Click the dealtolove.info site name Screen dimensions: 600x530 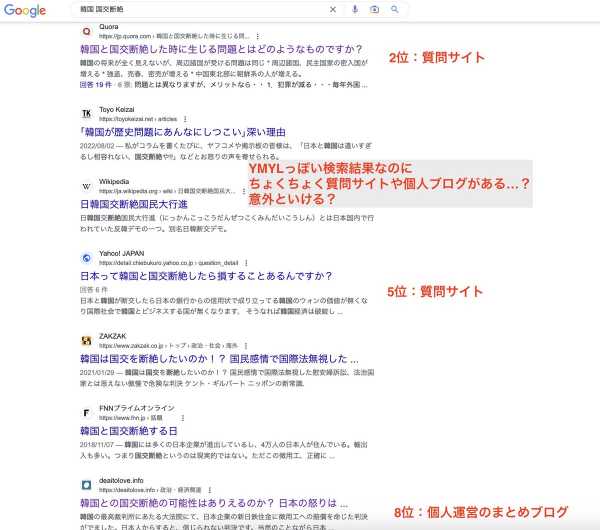tap(121, 480)
